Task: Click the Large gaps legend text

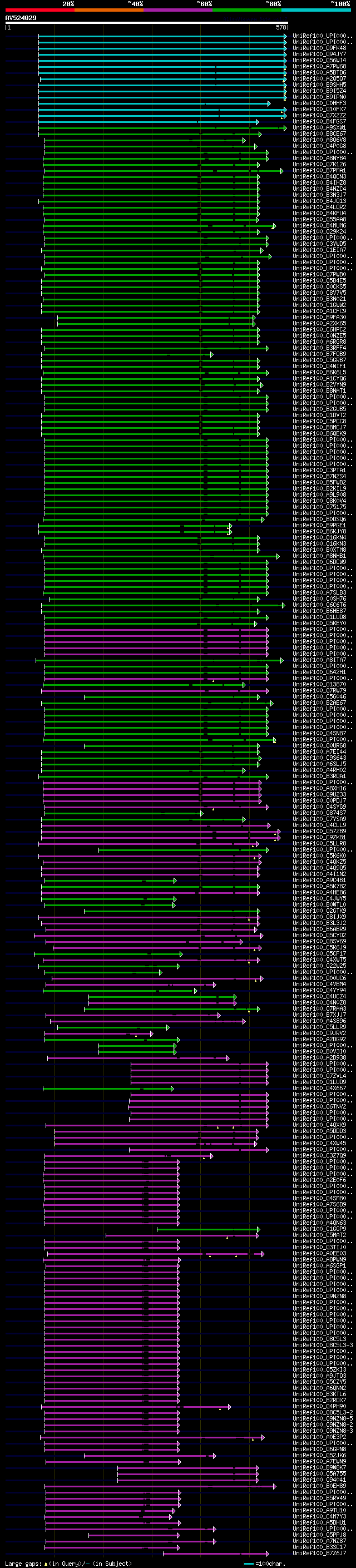Action: (68, 1563)
